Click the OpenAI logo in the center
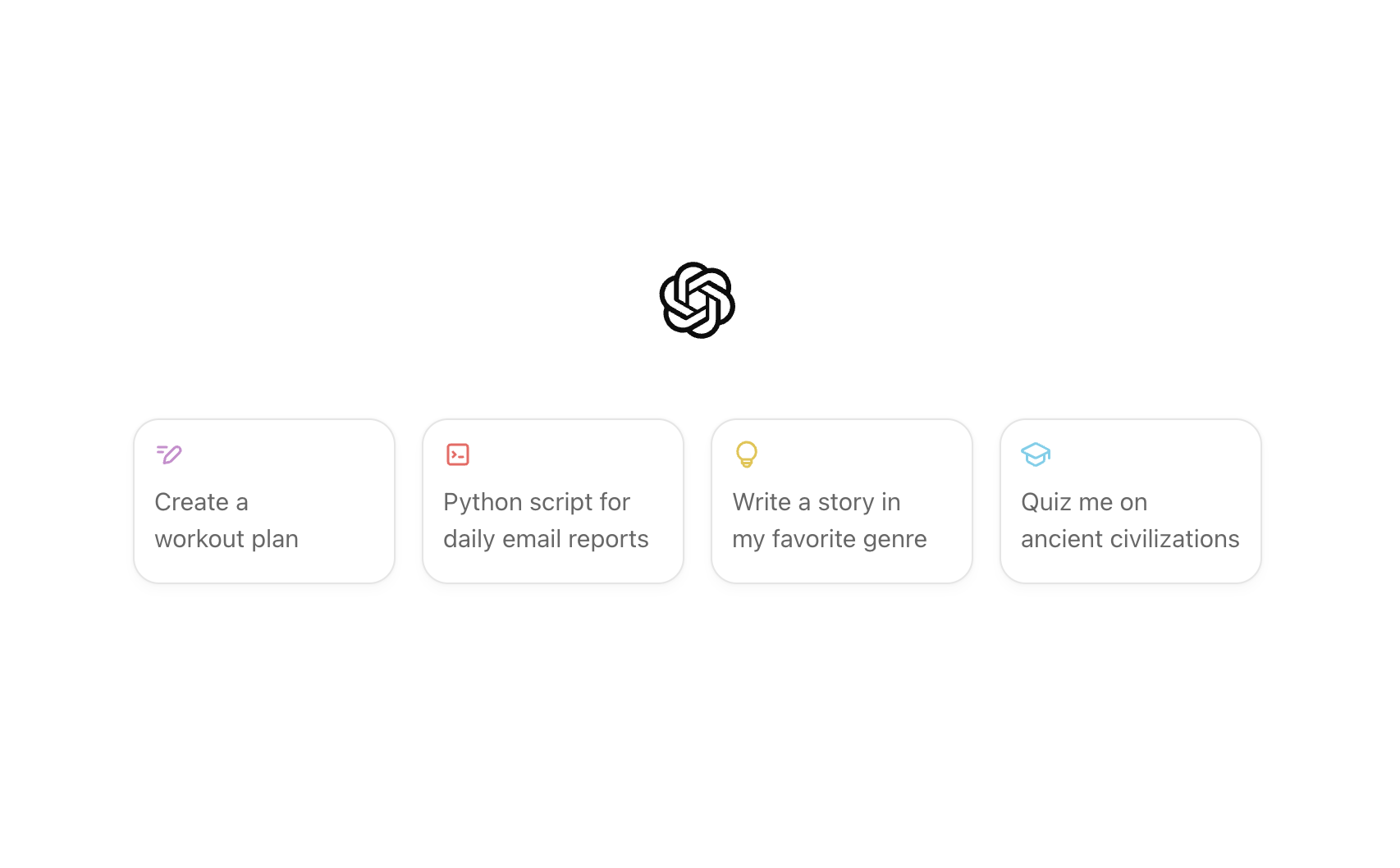 [x=697, y=300]
